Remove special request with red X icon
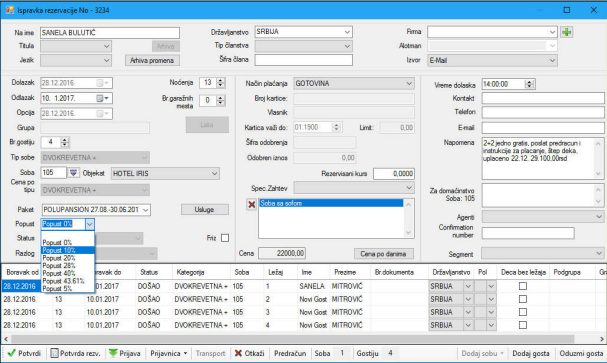Viewport: 607px width, 363px height. pyautogui.click(x=252, y=204)
